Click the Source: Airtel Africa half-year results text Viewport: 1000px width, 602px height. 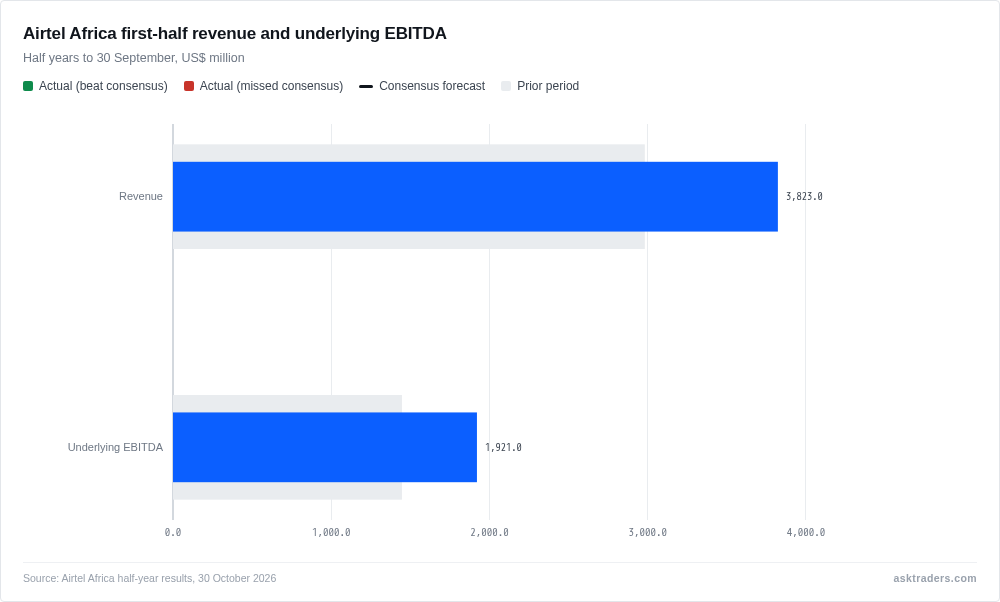[150, 578]
